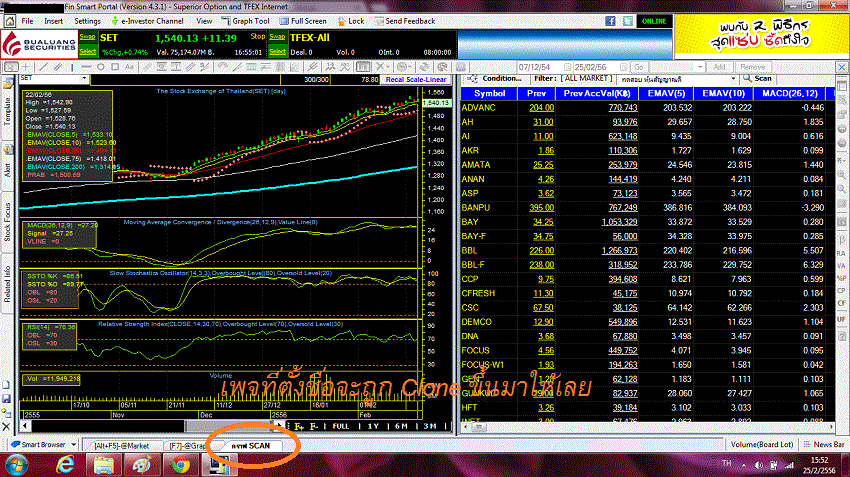Click the DEMCO prev price 12.90
This screenshot has height=477, width=850.
pos(543,322)
